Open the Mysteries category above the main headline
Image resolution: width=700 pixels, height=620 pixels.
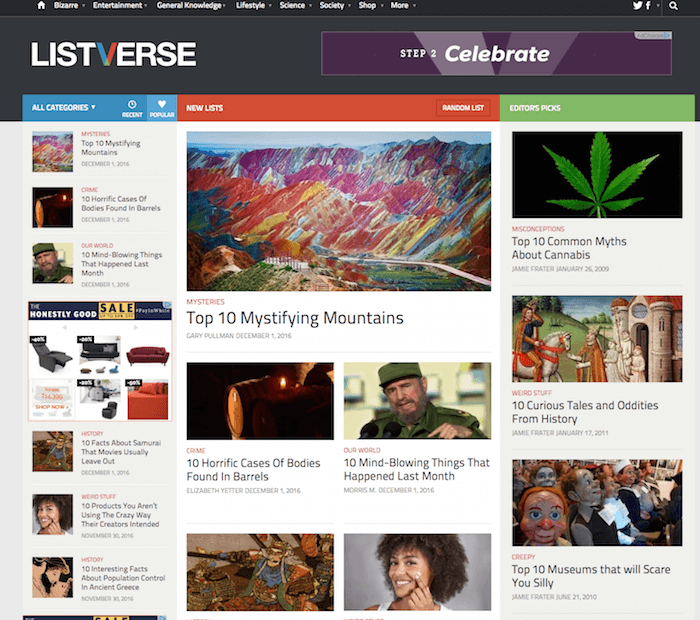tap(205, 302)
